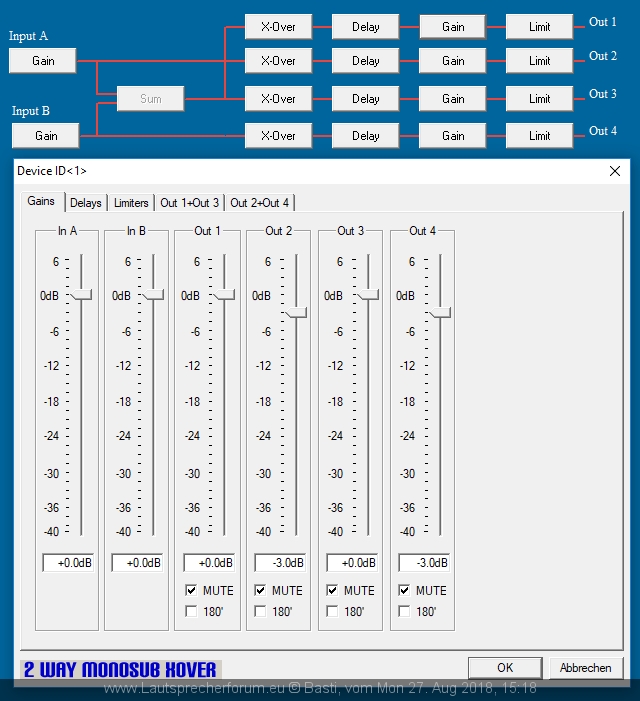The height and width of the screenshot is (701, 640).
Task: Toggle the Out 2 MUTE checkbox
Action: [x=261, y=590]
